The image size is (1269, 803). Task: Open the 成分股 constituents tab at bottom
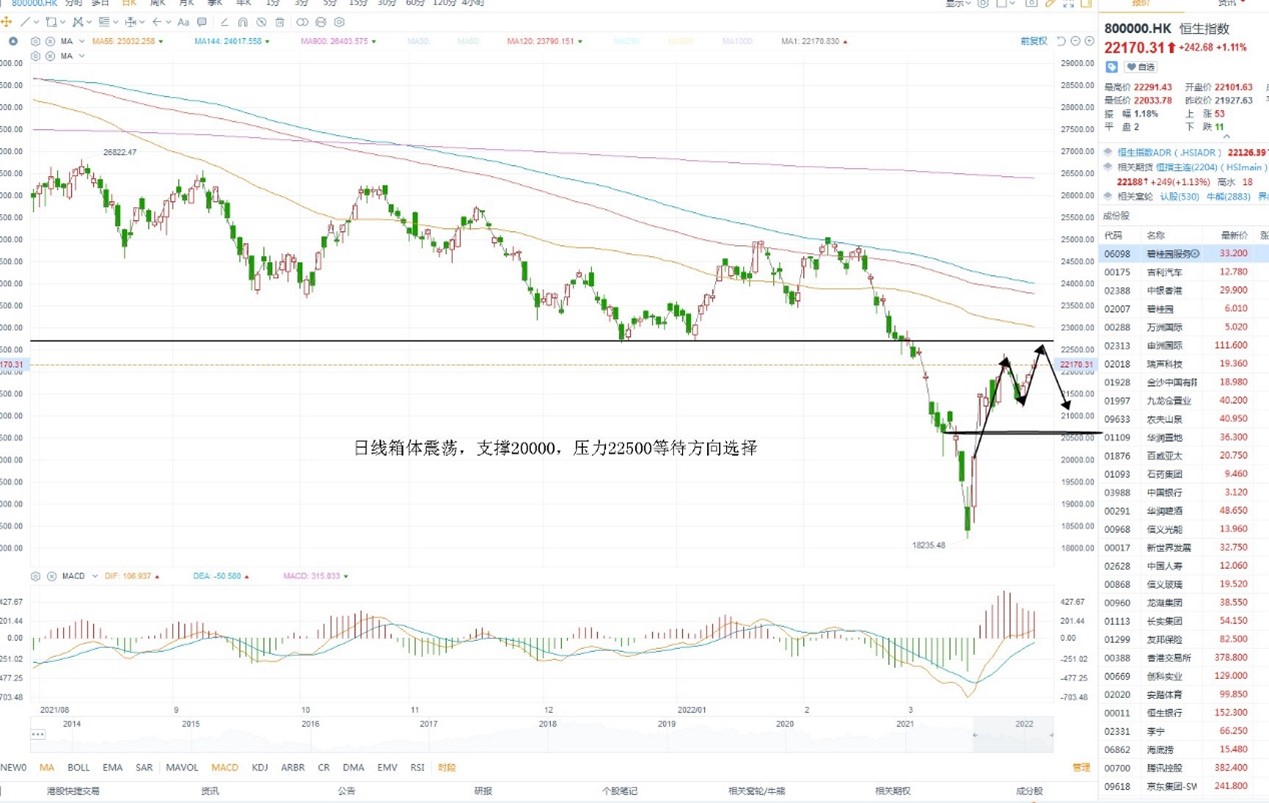pos(1029,791)
